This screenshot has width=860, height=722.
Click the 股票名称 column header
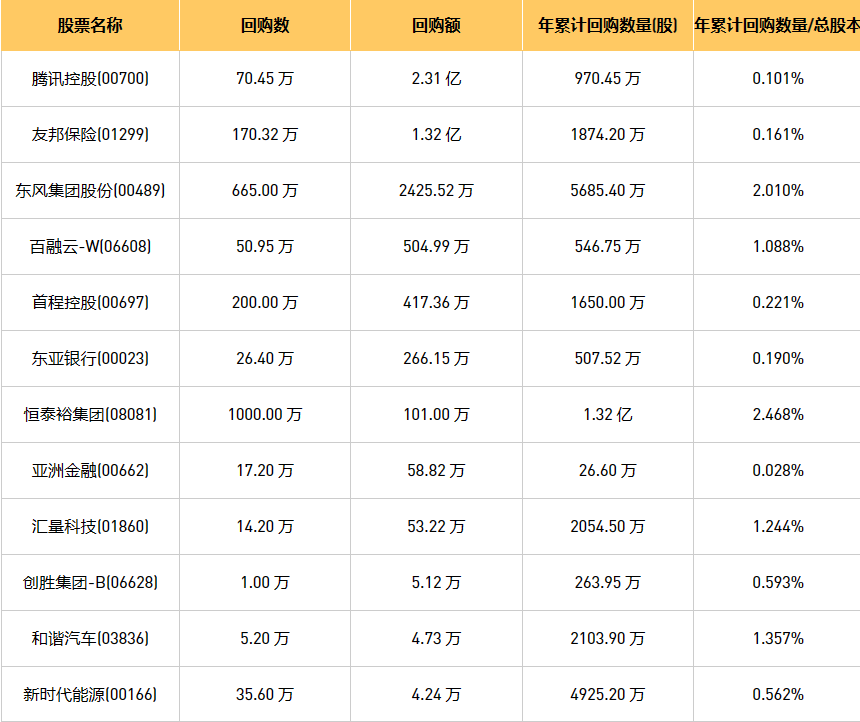(90, 26)
